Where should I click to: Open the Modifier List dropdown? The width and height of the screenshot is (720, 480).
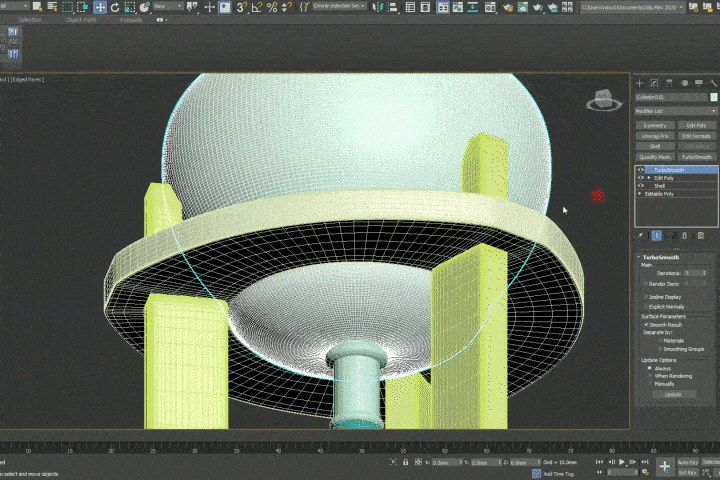[x=675, y=111]
